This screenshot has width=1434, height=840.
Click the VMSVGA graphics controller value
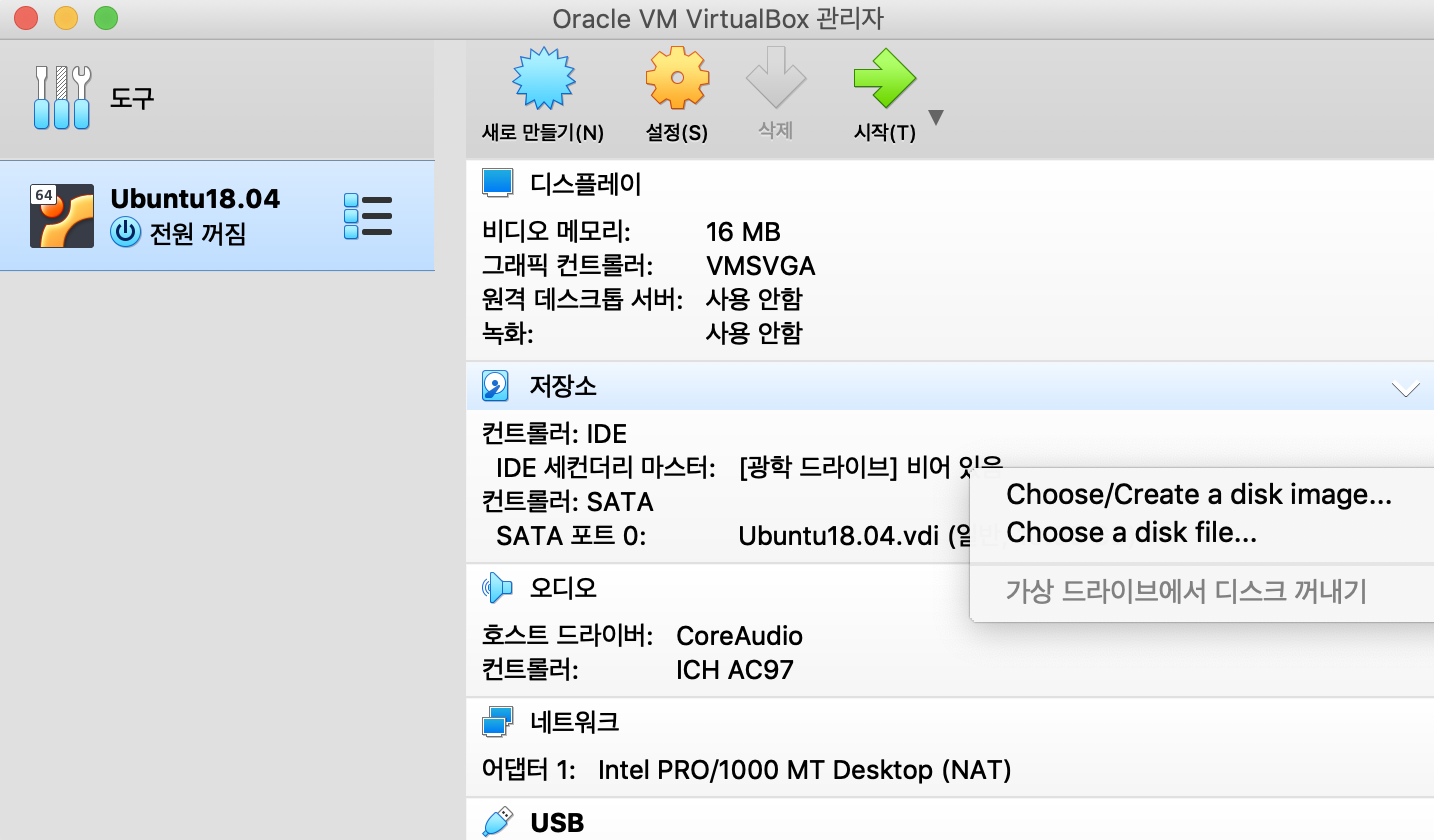click(761, 266)
